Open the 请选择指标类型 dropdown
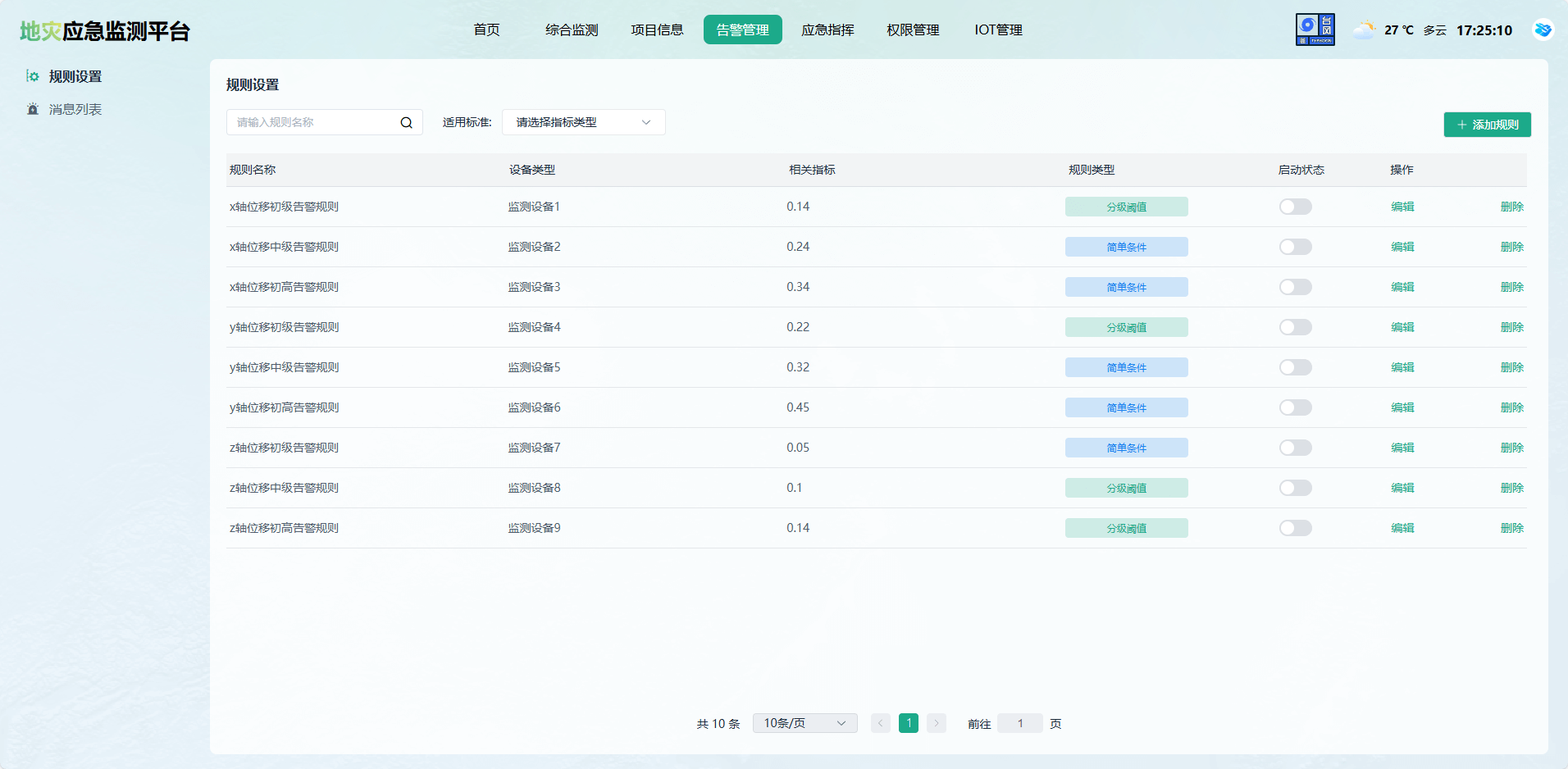Image resolution: width=1568 pixels, height=769 pixels. [583, 122]
